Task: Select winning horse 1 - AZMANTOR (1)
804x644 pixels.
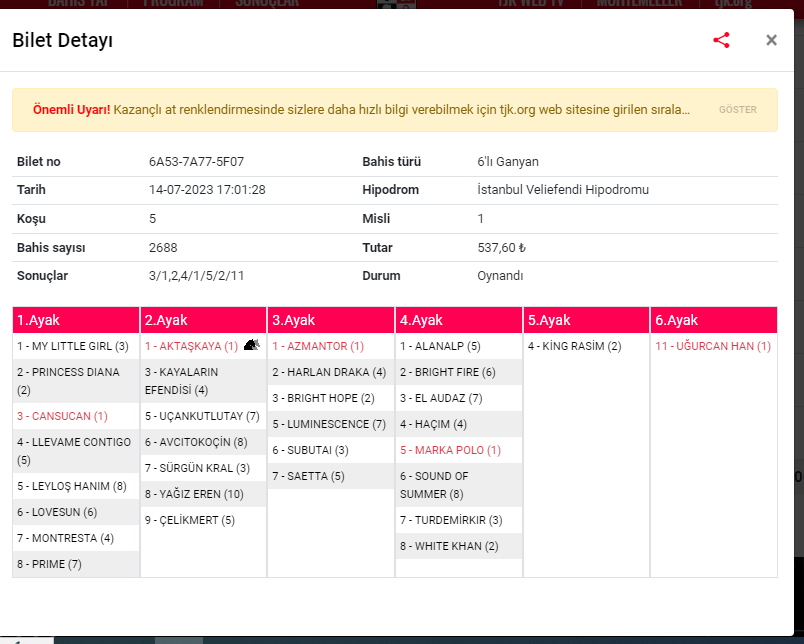Action: pyautogui.click(x=331, y=346)
